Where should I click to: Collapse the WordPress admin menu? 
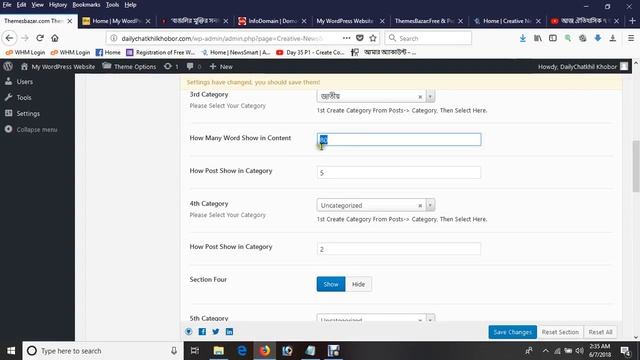37,129
